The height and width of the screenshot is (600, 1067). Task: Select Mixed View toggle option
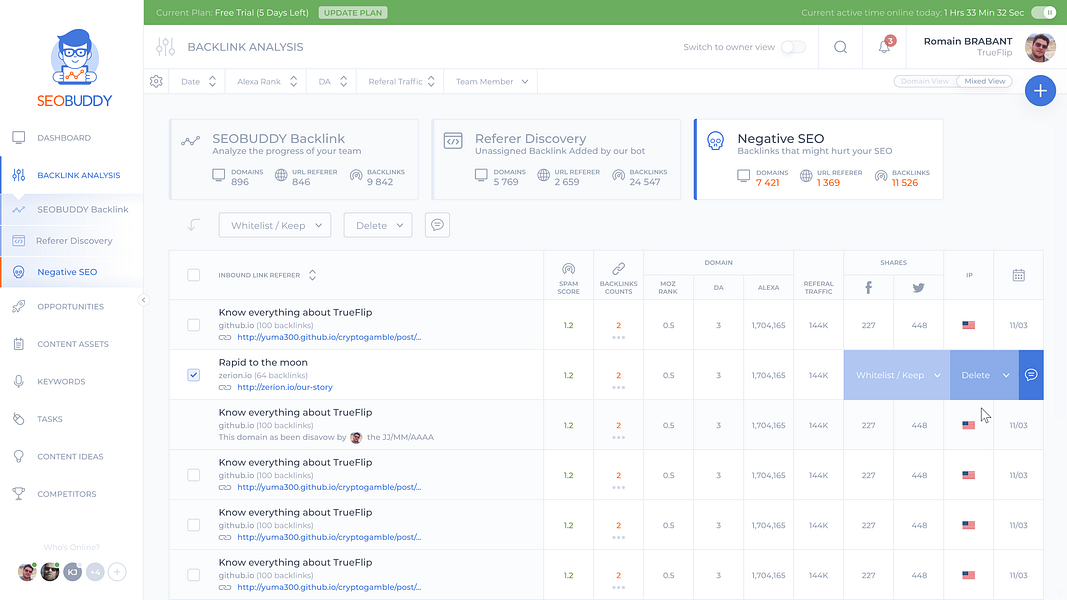(x=985, y=81)
